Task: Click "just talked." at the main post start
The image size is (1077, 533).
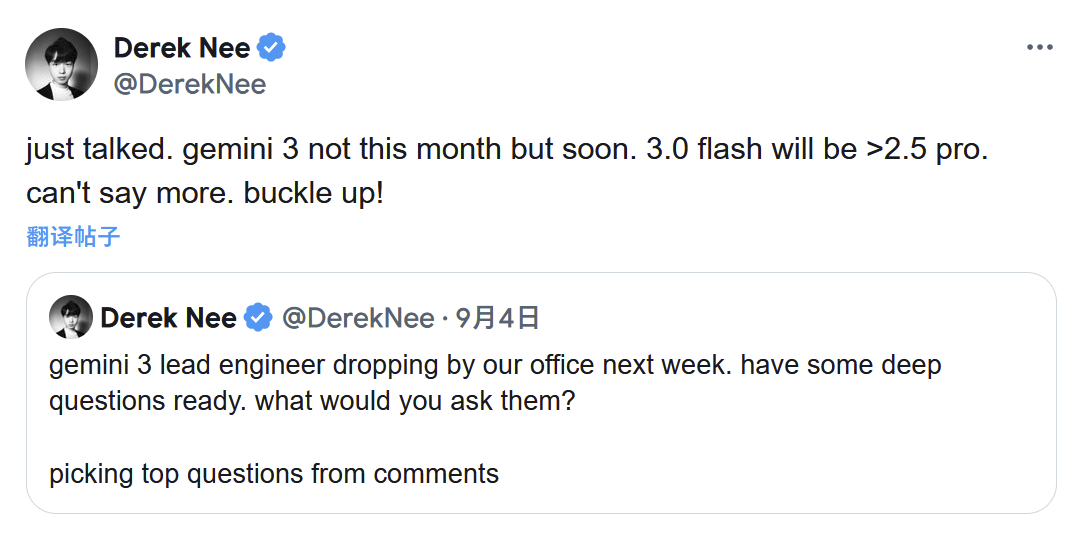Action: click(92, 150)
